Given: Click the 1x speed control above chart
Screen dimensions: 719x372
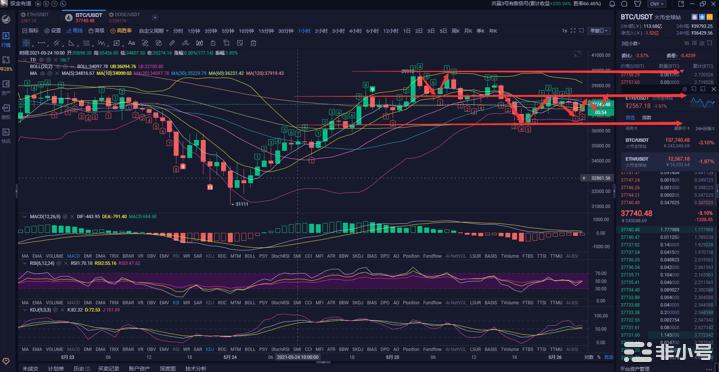Looking at the screenshot, I should [x=564, y=31].
